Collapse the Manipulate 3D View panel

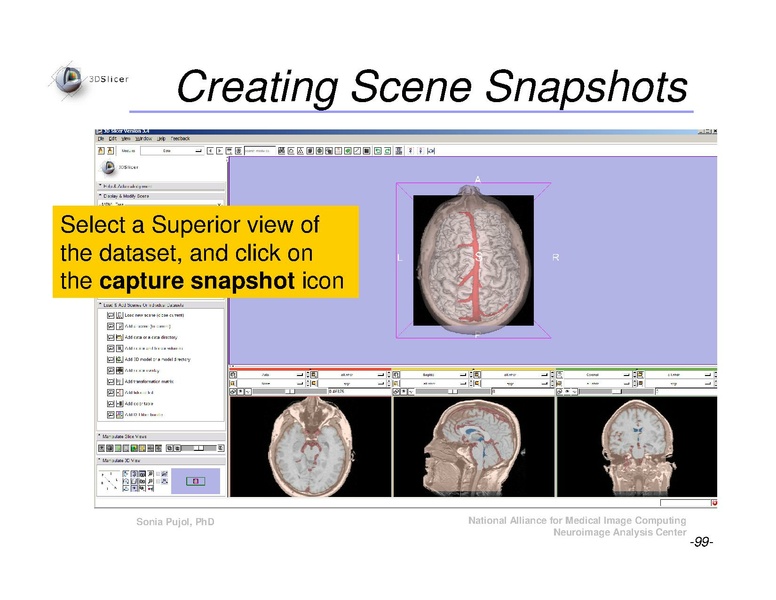(x=161, y=460)
